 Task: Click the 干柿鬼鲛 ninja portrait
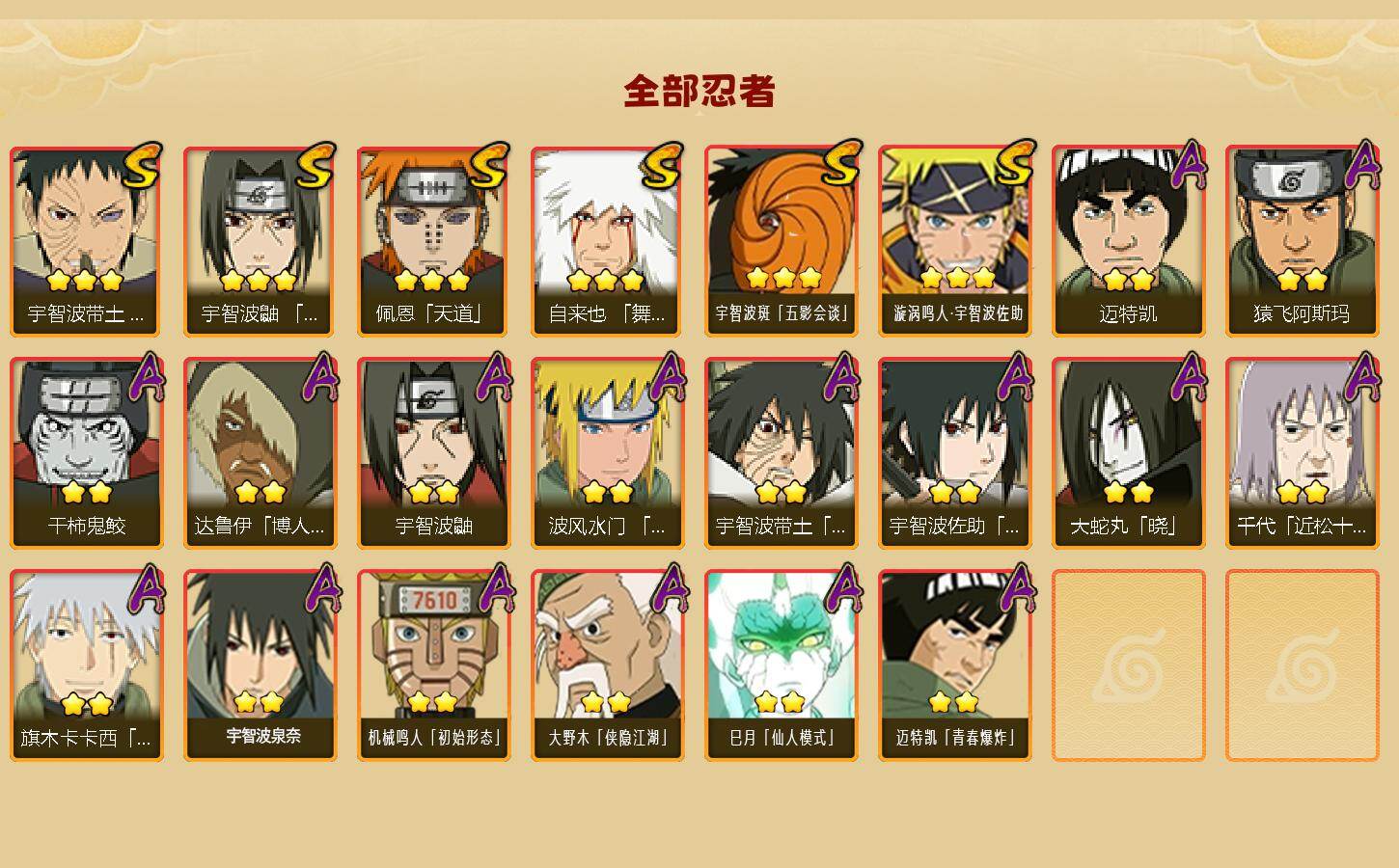(86, 453)
